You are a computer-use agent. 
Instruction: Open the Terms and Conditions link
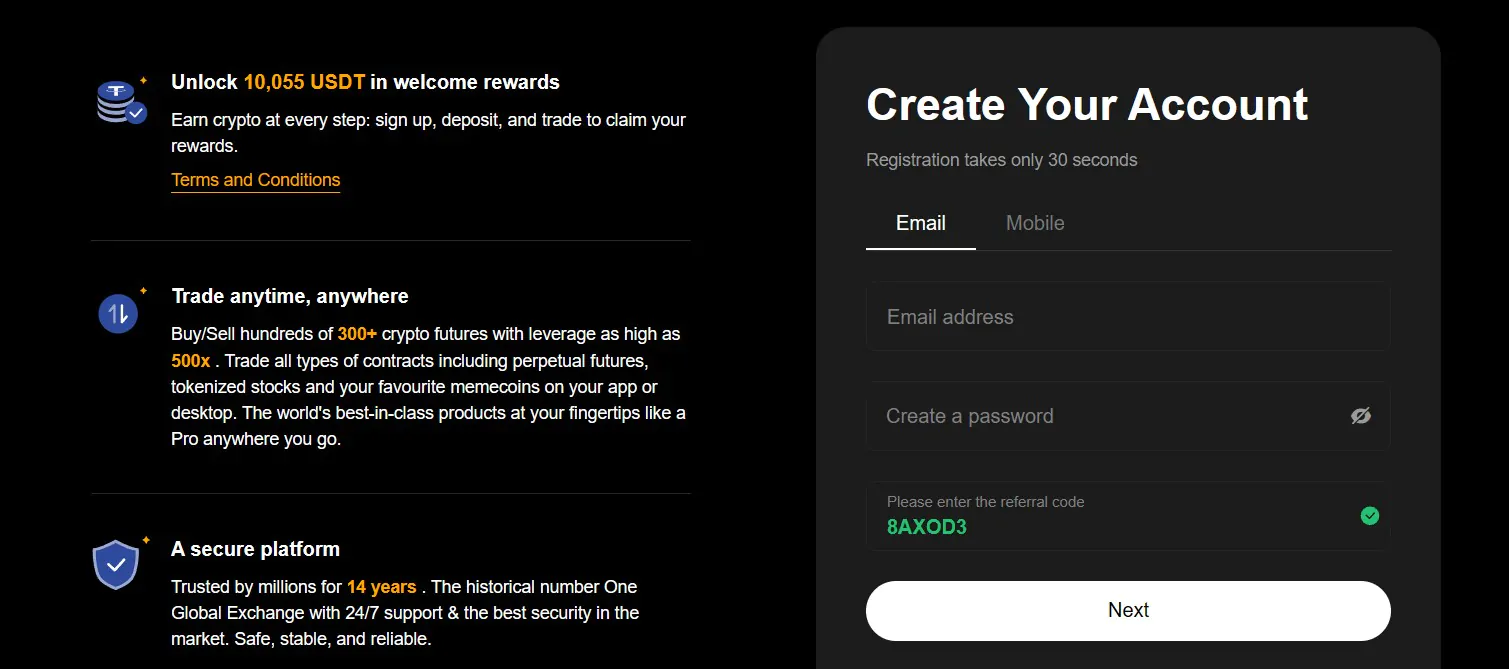[x=256, y=180]
